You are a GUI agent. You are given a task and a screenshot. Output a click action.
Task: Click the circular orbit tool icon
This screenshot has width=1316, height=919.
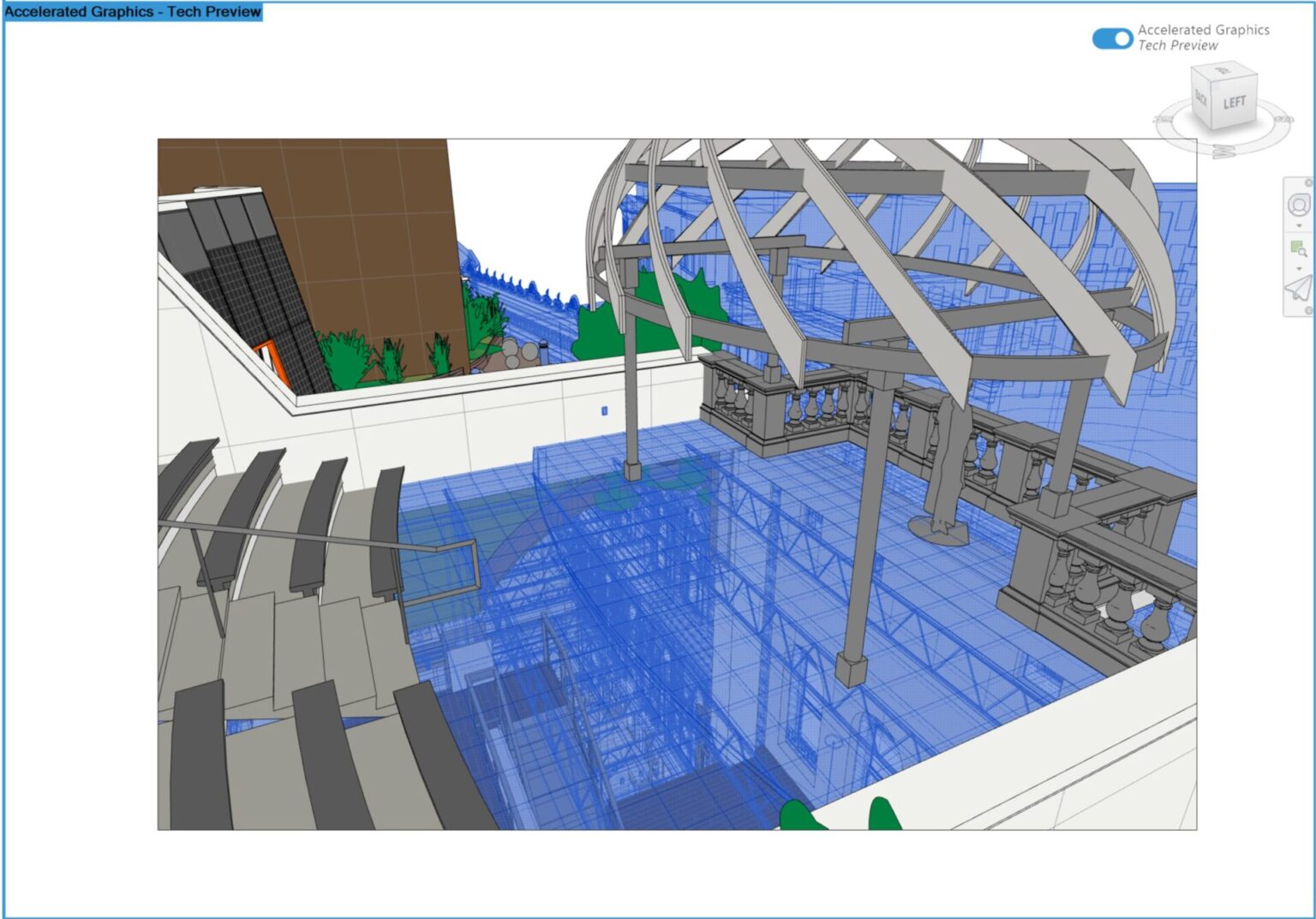pyautogui.click(x=1298, y=205)
